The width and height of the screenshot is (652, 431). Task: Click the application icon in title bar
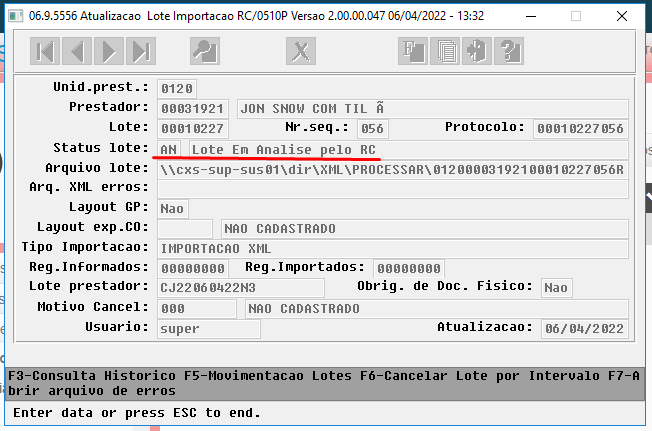[16, 16]
